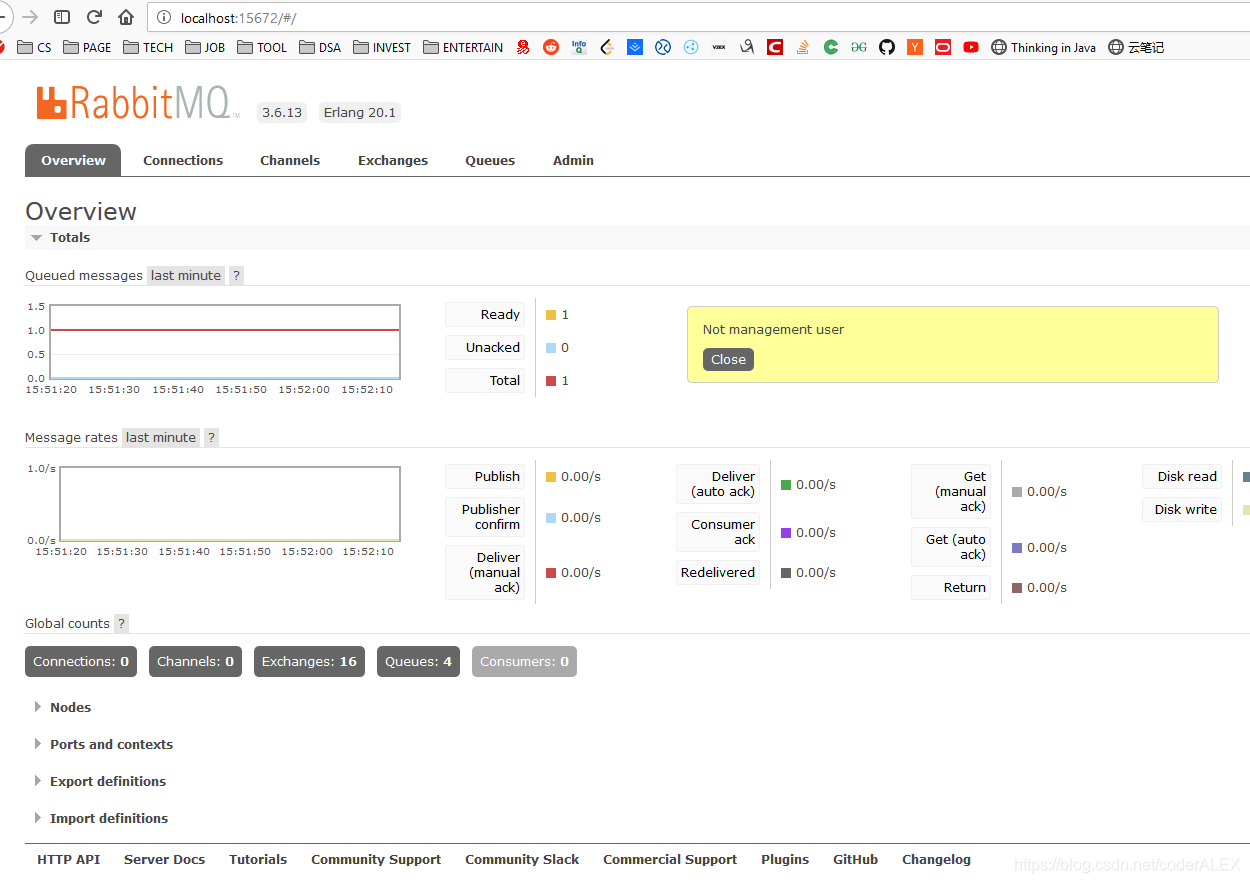Open the Channels: 0 count button
Image resolution: width=1250 pixels, height=883 pixels.
coord(195,661)
